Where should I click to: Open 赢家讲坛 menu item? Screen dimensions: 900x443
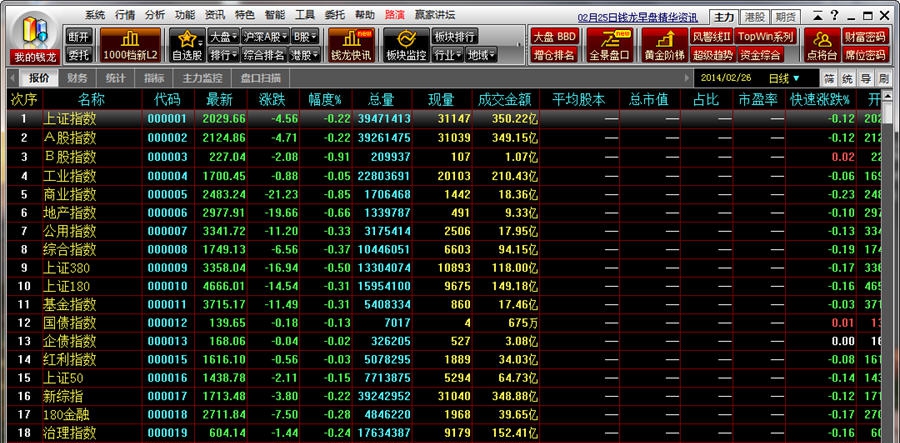point(435,15)
